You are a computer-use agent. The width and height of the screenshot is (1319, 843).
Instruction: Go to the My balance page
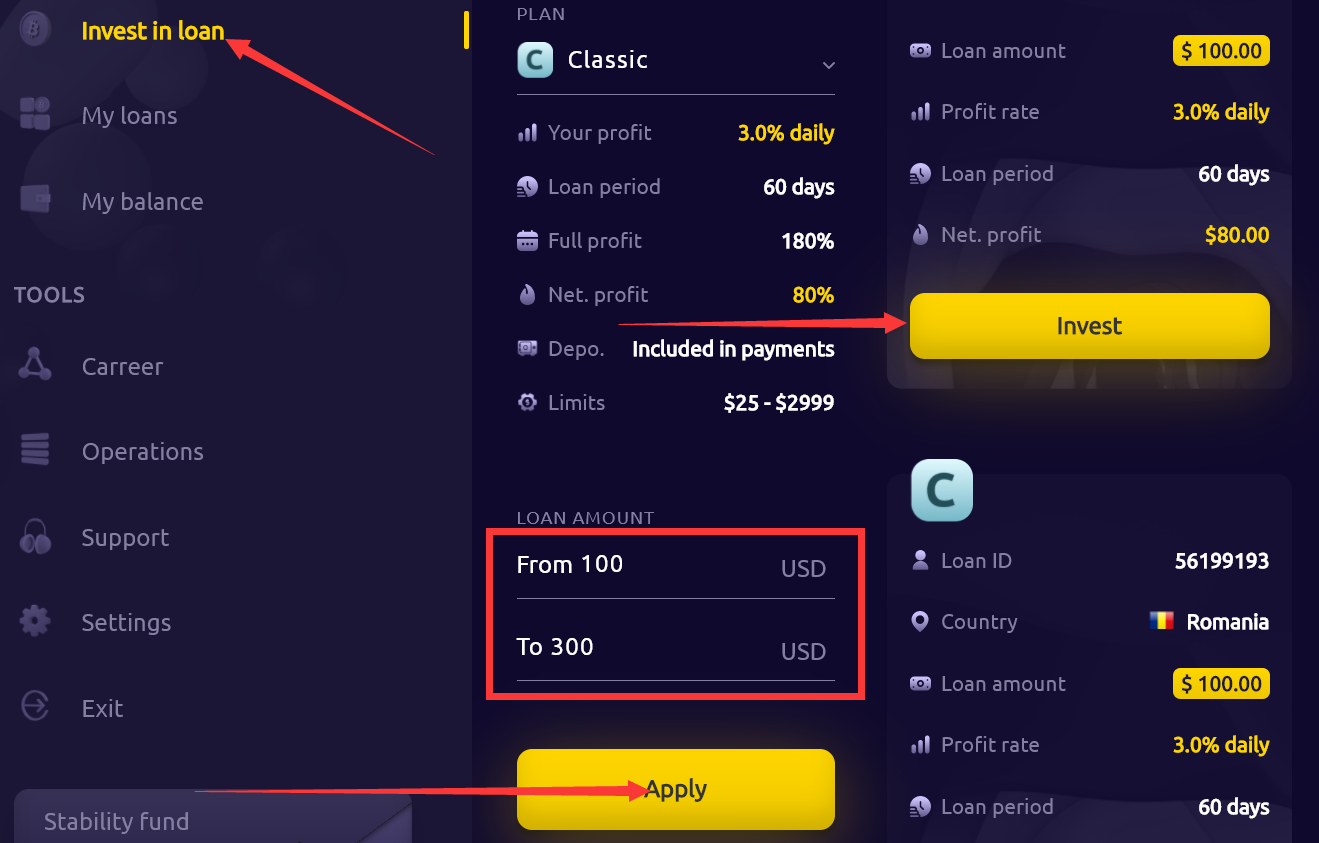pos(142,201)
